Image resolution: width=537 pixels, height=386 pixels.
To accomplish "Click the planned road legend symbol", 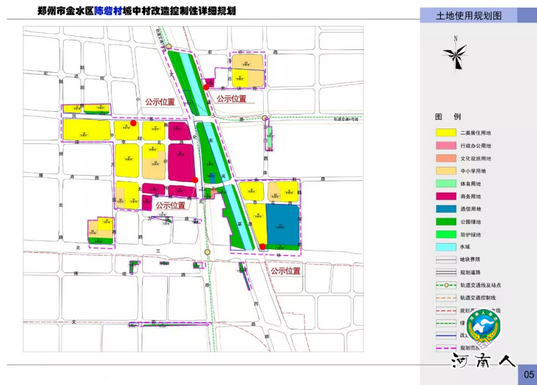I will click(x=446, y=272).
